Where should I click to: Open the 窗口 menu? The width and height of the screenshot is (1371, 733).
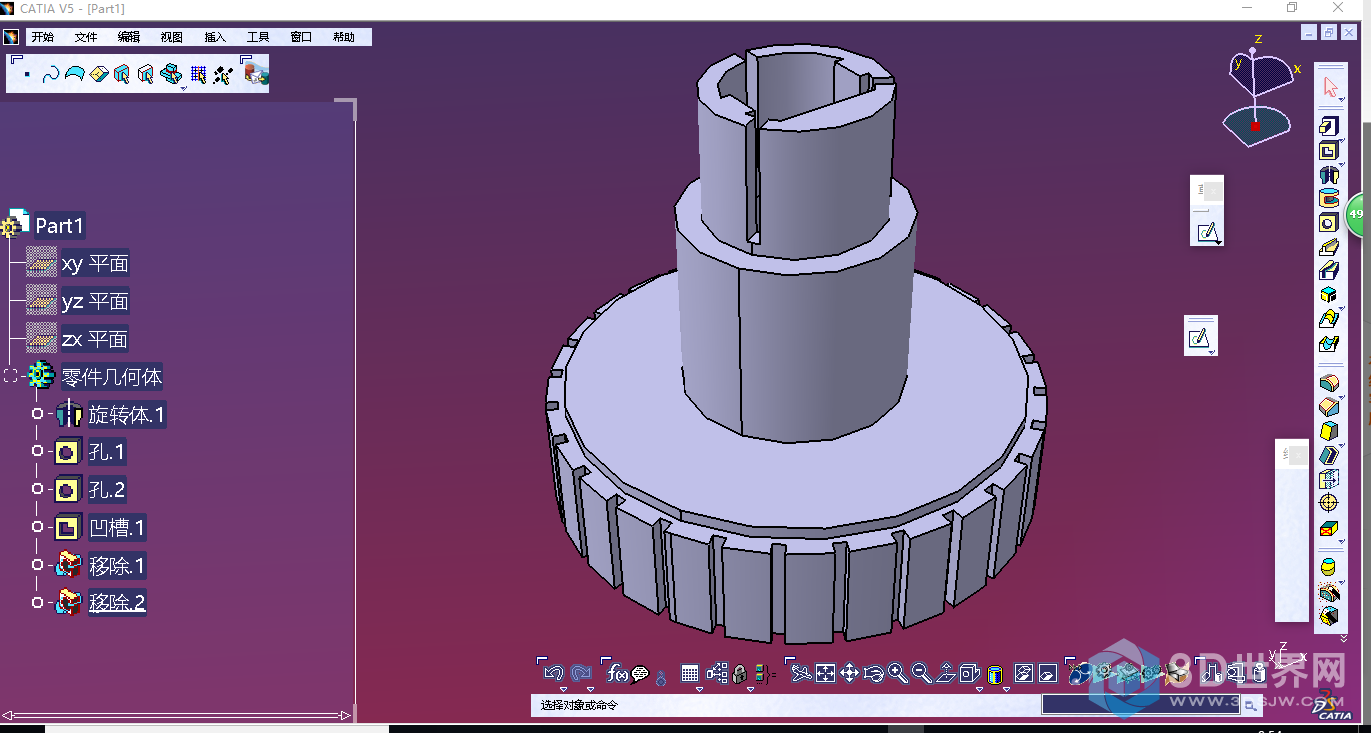pos(301,37)
